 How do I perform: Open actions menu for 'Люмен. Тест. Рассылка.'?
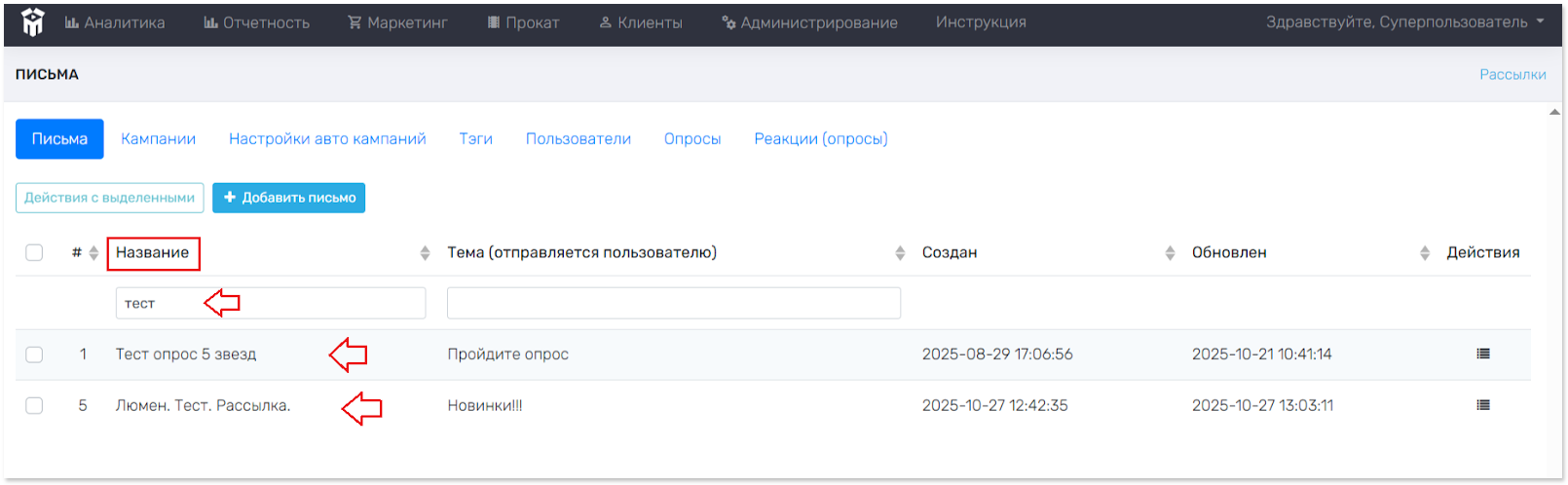tap(1482, 405)
